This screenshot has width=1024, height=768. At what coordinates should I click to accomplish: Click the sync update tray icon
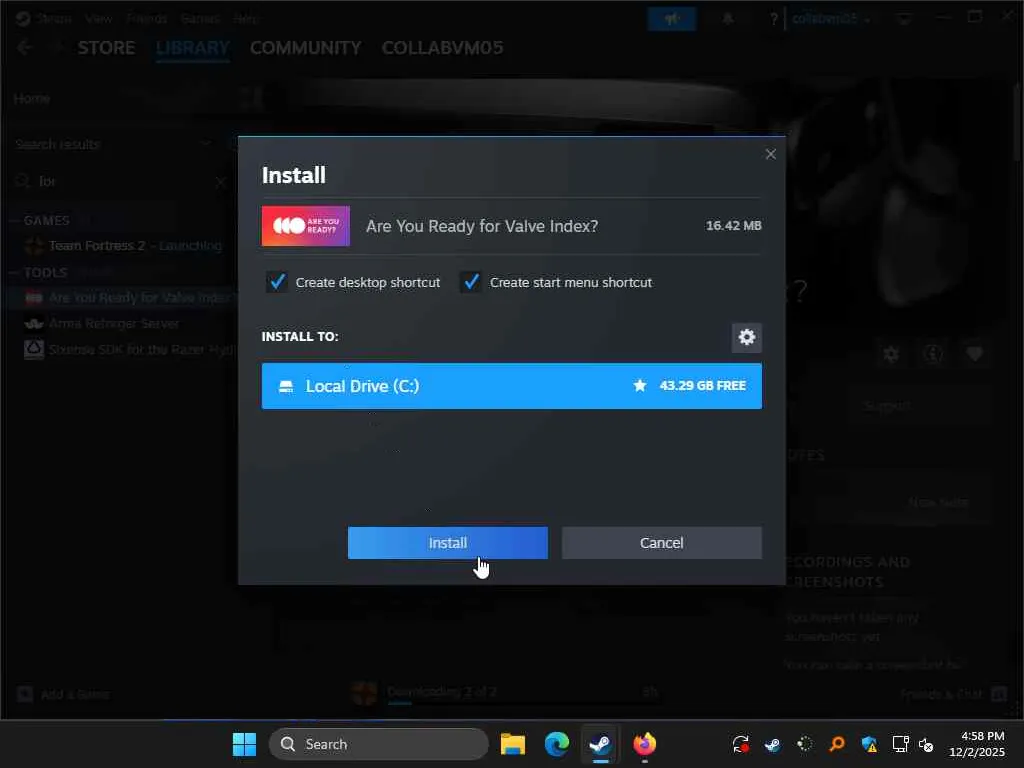coord(741,744)
